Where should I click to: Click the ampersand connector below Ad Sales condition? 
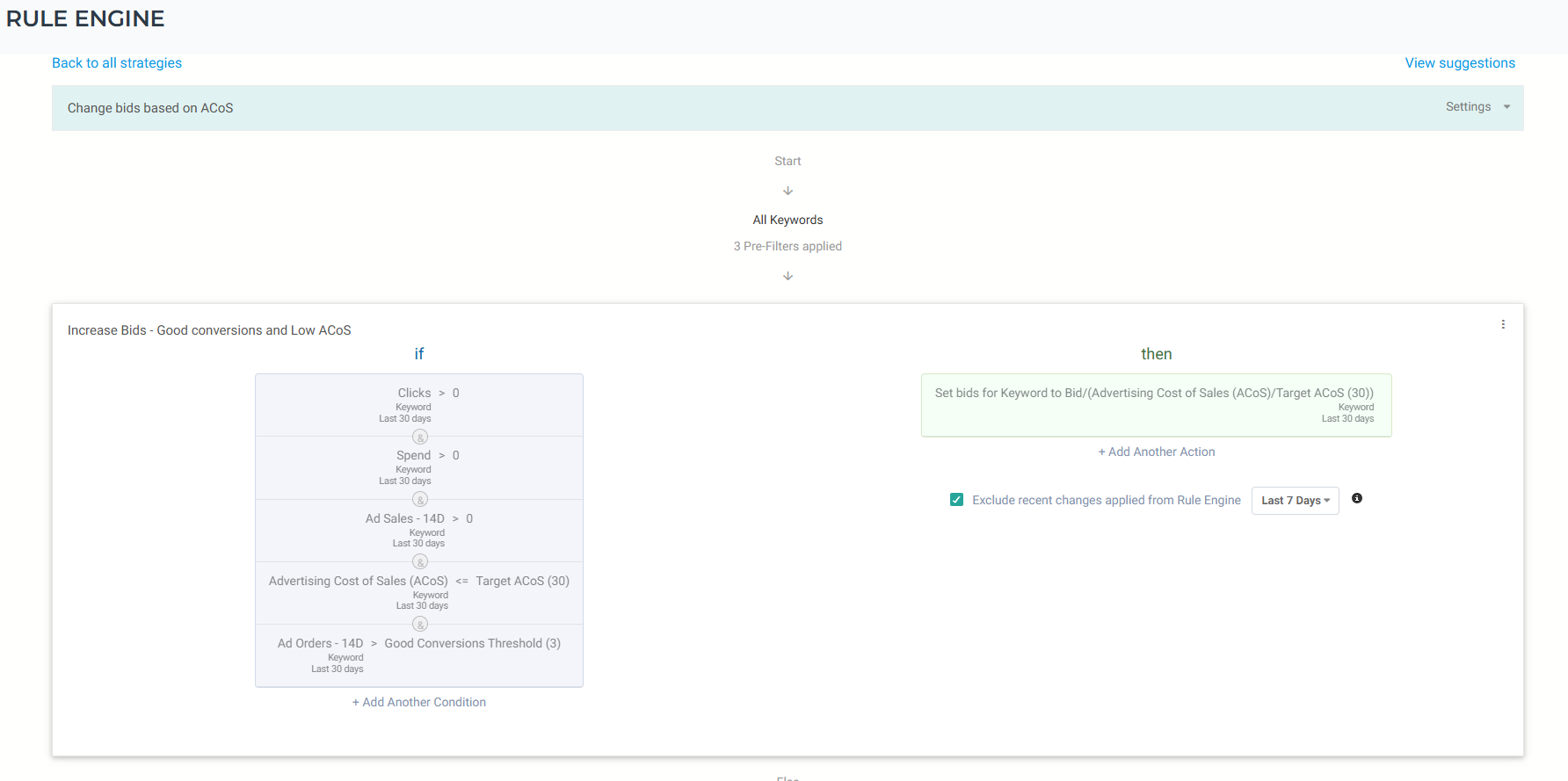420,561
